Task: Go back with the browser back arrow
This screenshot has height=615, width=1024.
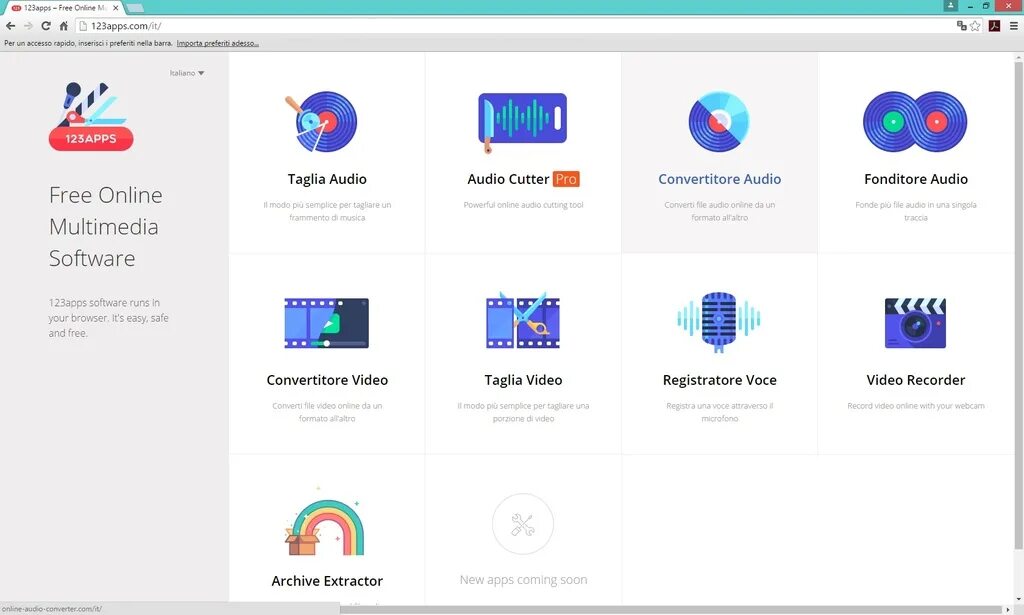Action: pos(10,26)
